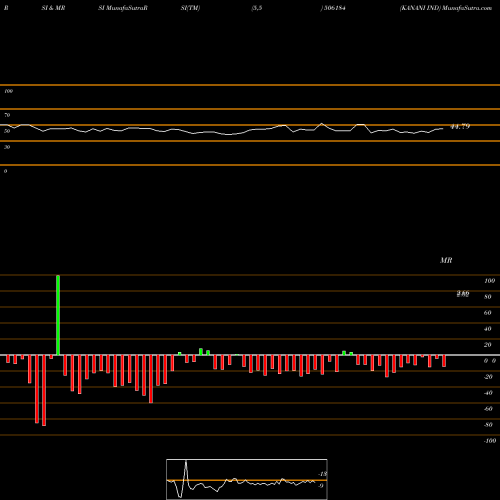Click the KANANI IND MunafaSutra.com title text
The image size is (500, 500).
pyautogui.click(x=446, y=8)
